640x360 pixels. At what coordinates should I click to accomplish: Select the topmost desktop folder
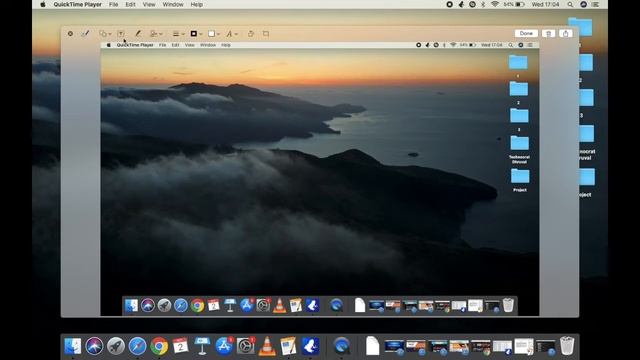[x=580, y=27]
